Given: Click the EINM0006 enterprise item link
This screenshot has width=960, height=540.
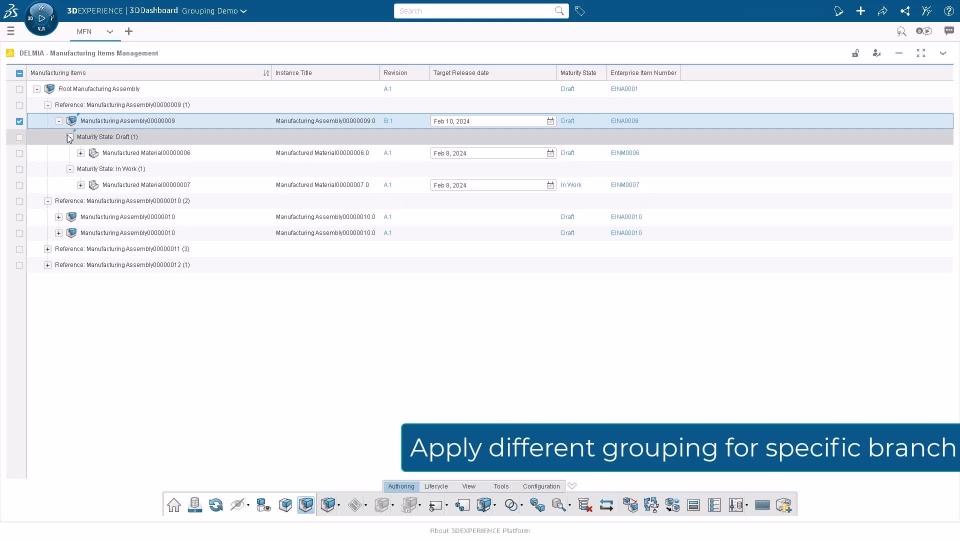Looking at the screenshot, I should coord(625,153).
